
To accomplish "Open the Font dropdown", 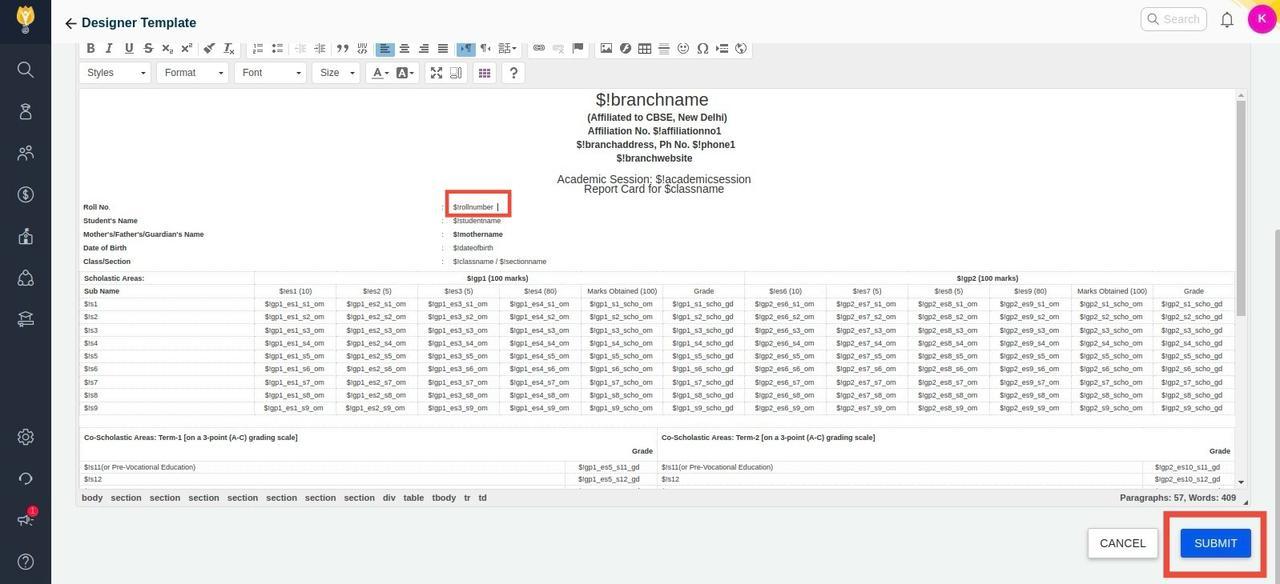I will point(270,73).
